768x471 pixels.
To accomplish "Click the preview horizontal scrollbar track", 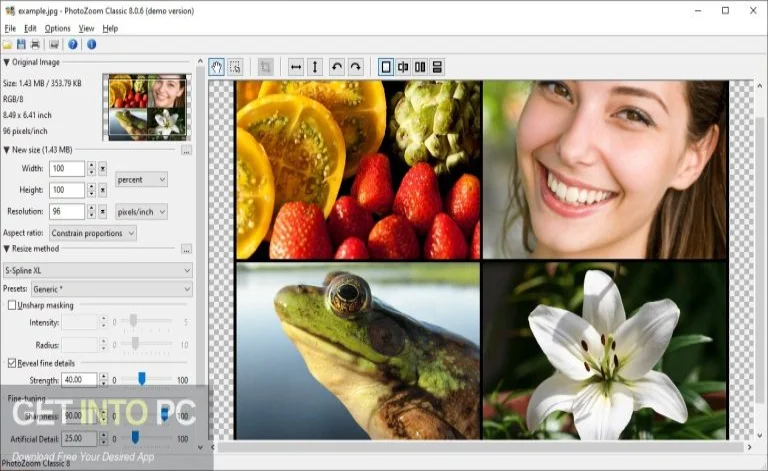I will pyautogui.click(x=480, y=447).
